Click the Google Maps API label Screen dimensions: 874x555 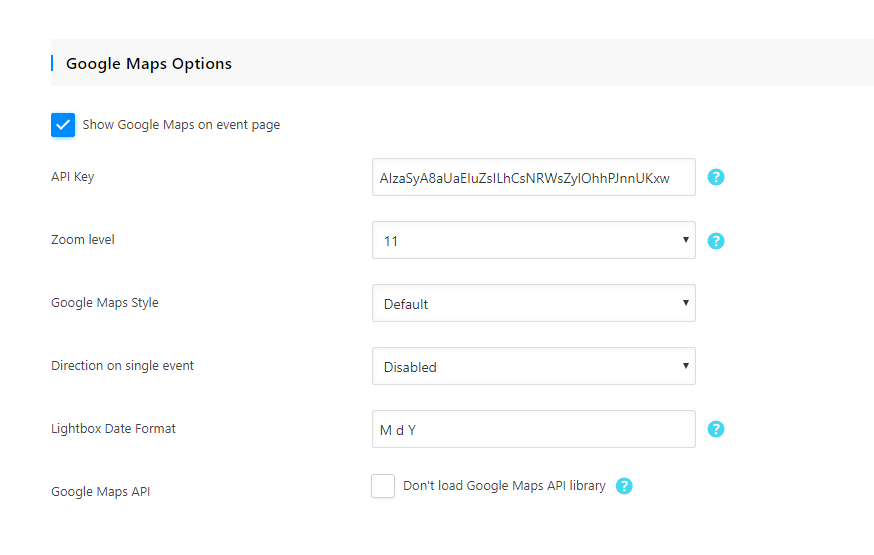[100, 491]
